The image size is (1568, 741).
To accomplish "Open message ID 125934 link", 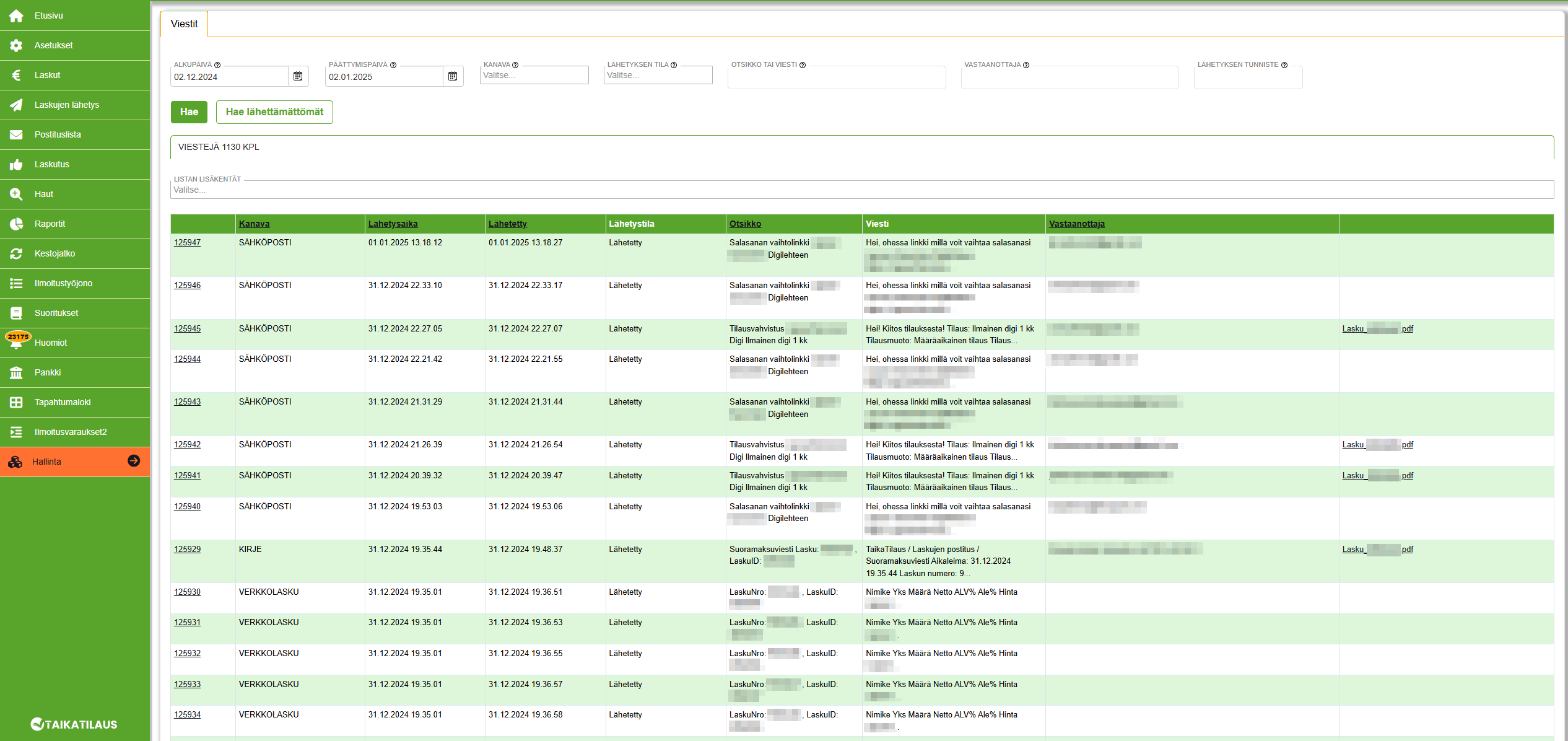I will (187, 714).
